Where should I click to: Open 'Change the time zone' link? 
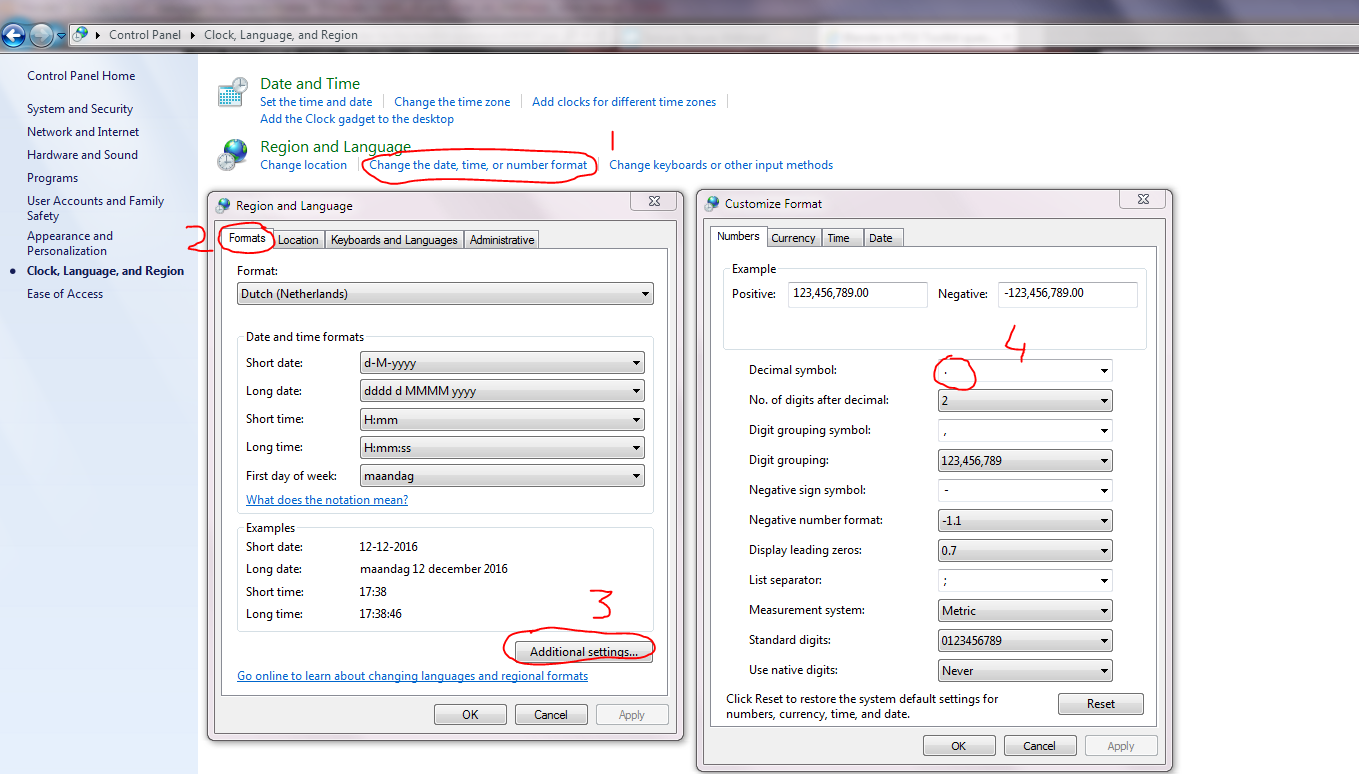click(x=452, y=102)
